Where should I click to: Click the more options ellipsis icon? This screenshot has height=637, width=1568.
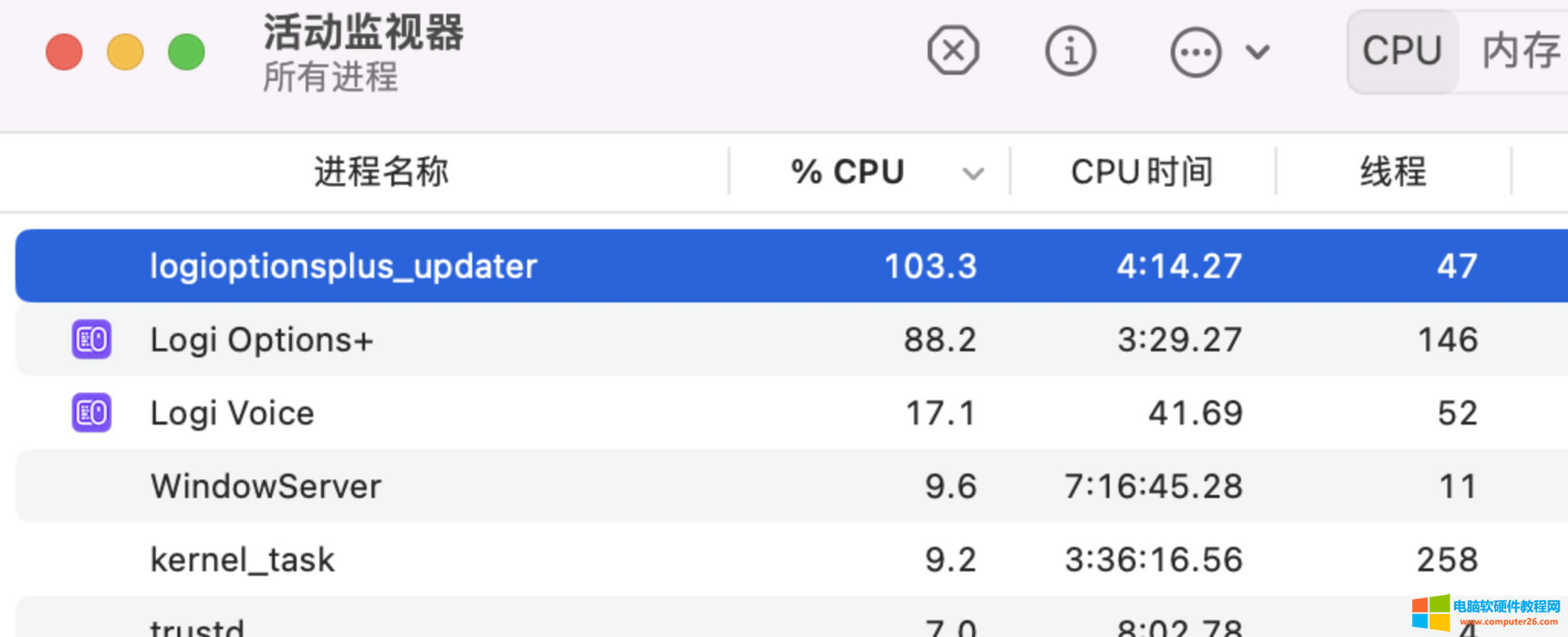[x=1195, y=52]
